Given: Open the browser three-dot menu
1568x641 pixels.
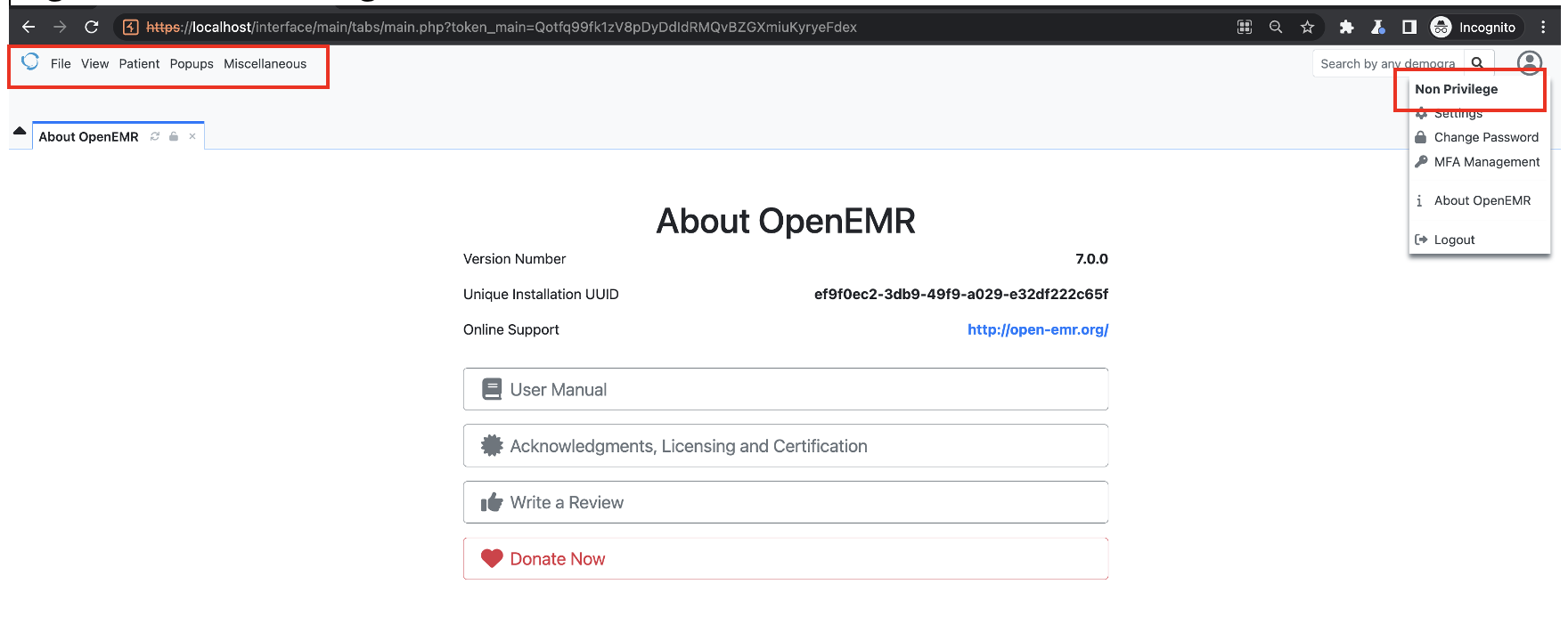Looking at the screenshot, I should (1543, 27).
